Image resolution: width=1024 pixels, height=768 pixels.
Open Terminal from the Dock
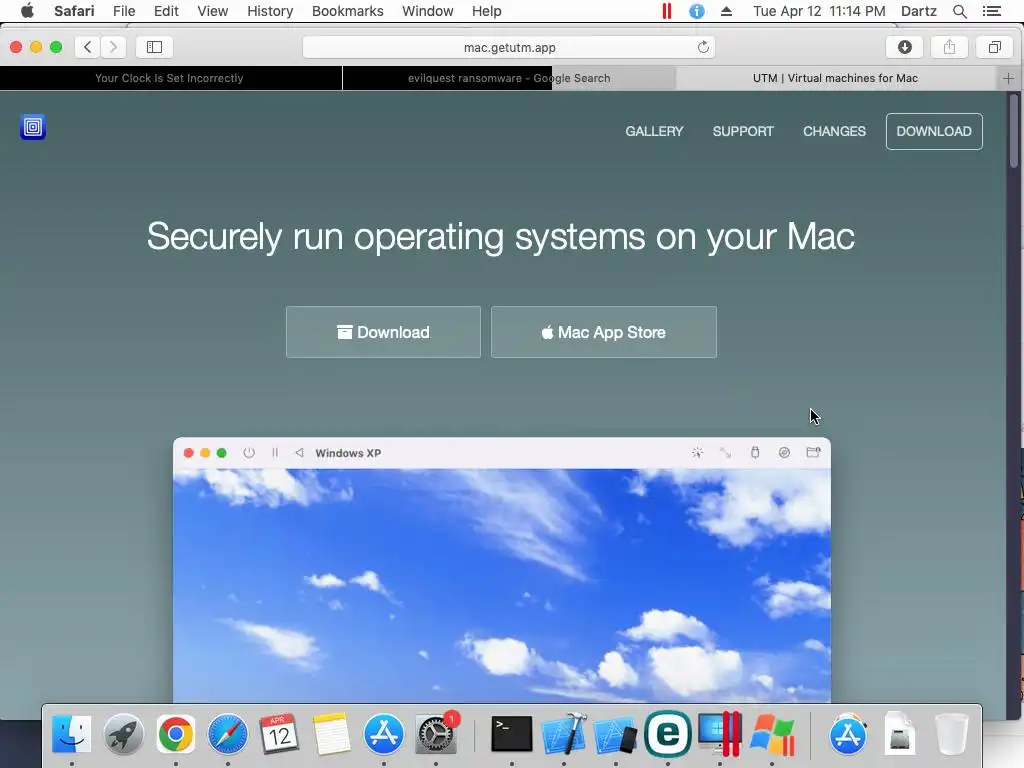click(511, 734)
